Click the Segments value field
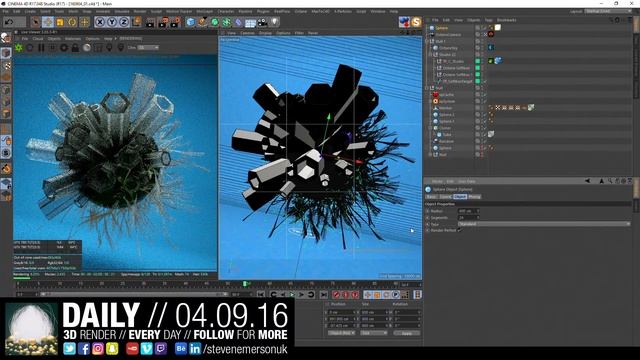The width and height of the screenshot is (640, 360). tap(469, 218)
